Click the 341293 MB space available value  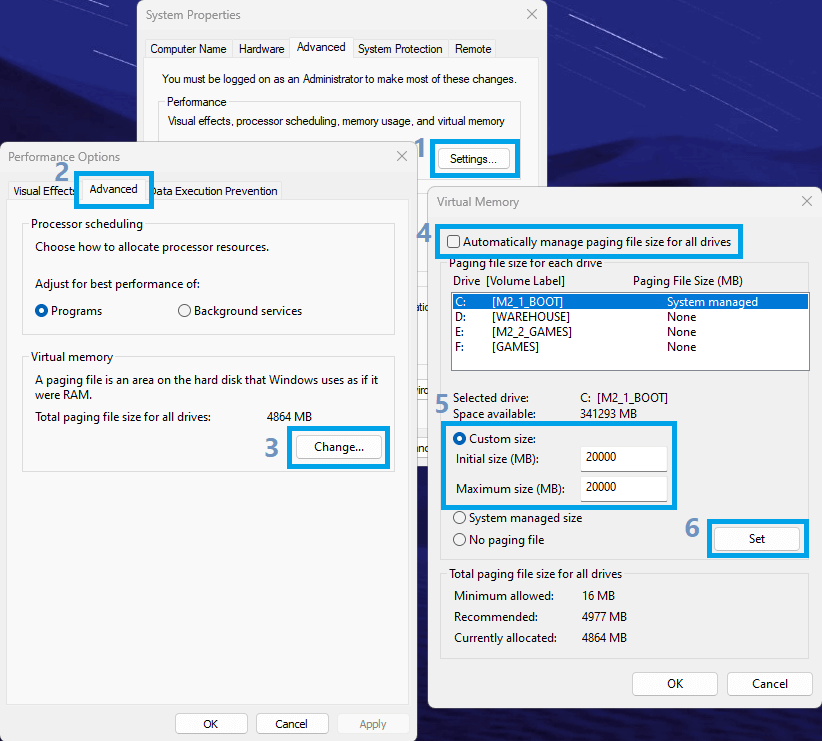[608, 414]
